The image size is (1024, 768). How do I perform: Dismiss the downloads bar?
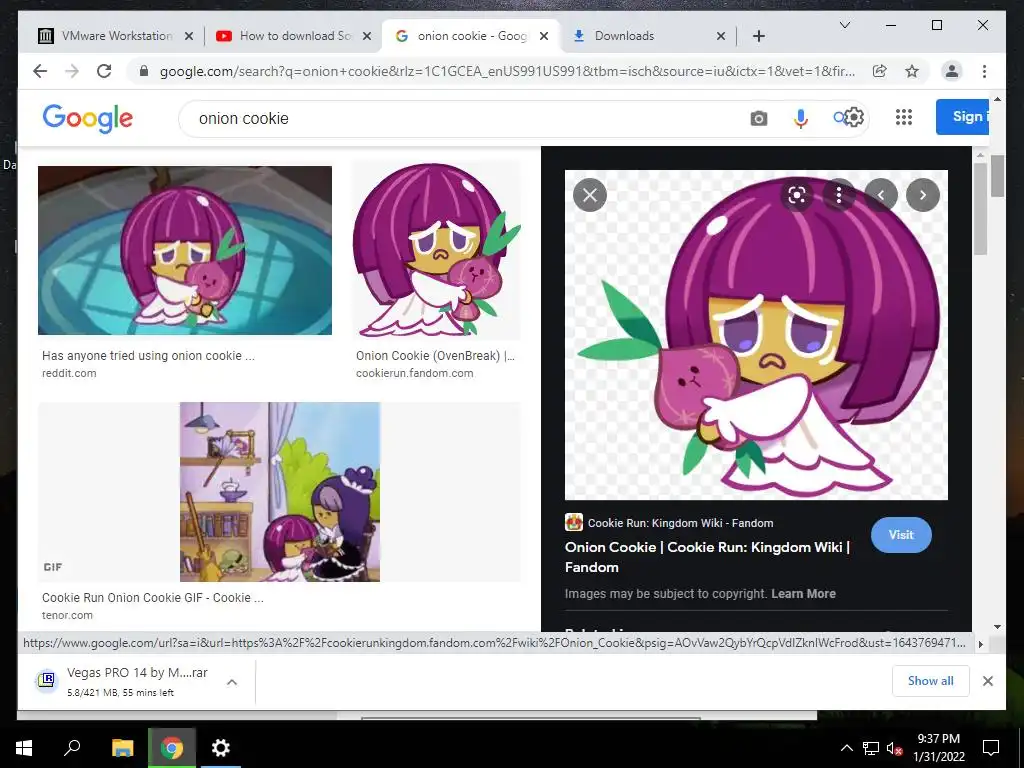987,680
